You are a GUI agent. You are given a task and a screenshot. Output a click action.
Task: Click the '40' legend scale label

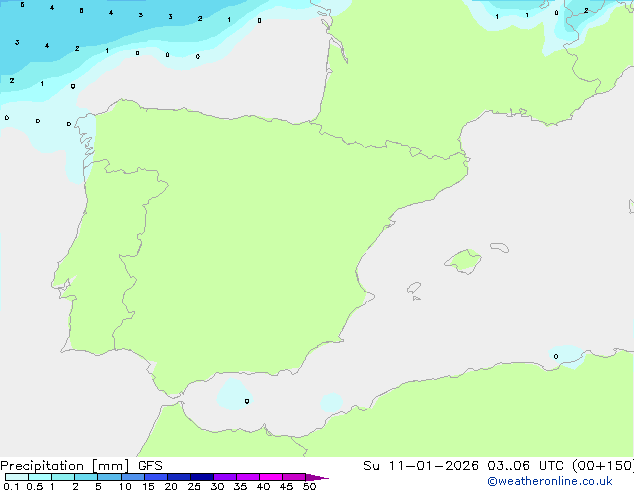point(263,486)
